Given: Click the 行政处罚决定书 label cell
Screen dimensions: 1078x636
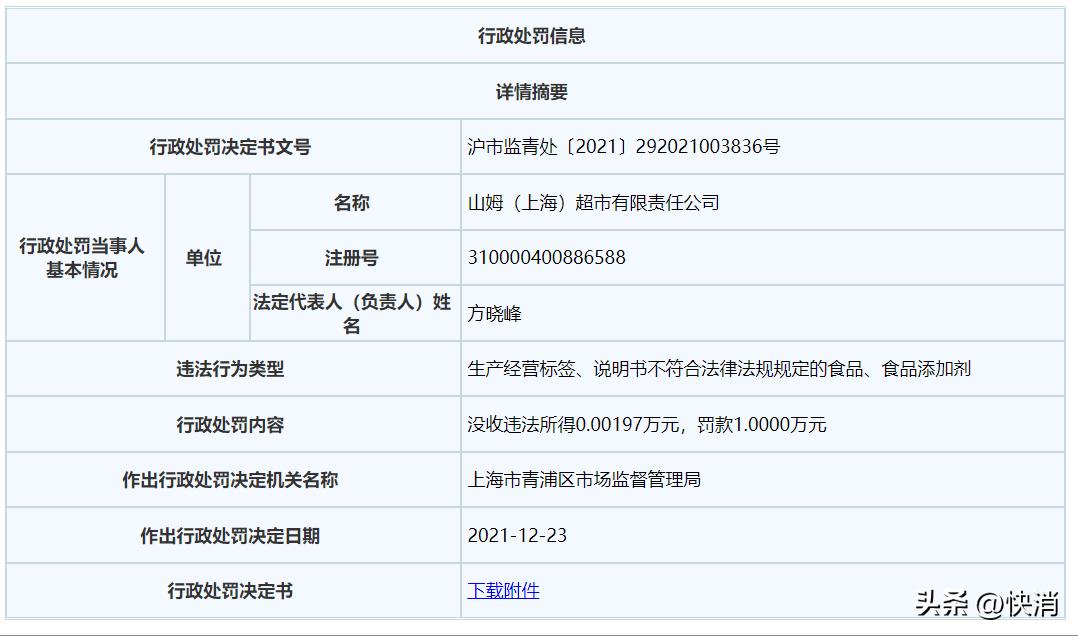Looking at the screenshot, I should [232, 590].
